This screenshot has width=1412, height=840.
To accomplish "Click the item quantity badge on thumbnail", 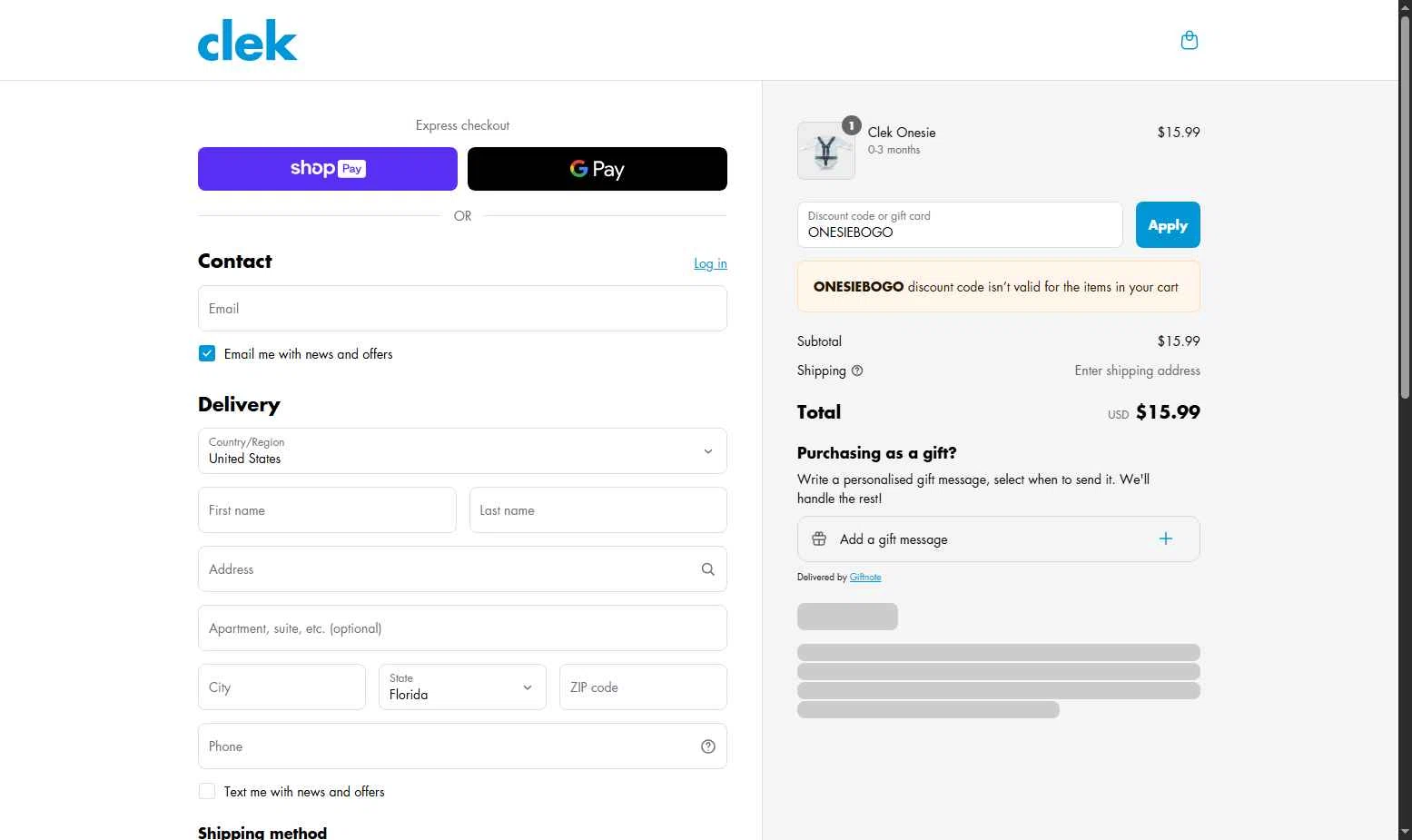I will pos(851,125).
